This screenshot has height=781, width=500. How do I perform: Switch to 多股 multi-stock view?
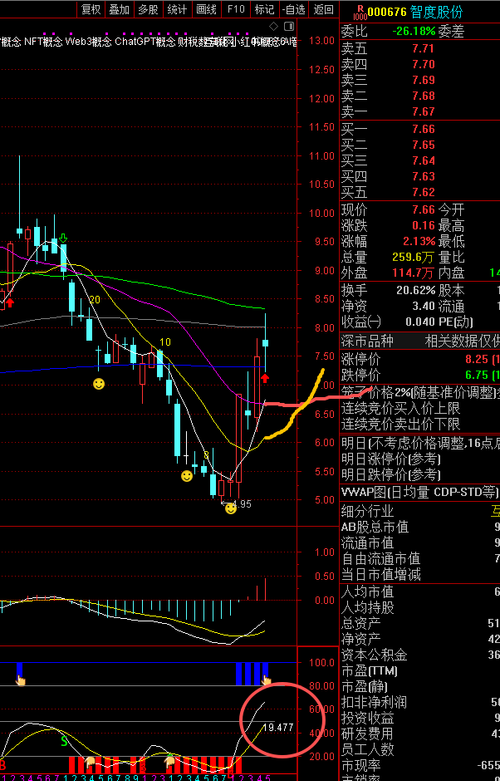pyautogui.click(x=148, y=9)
